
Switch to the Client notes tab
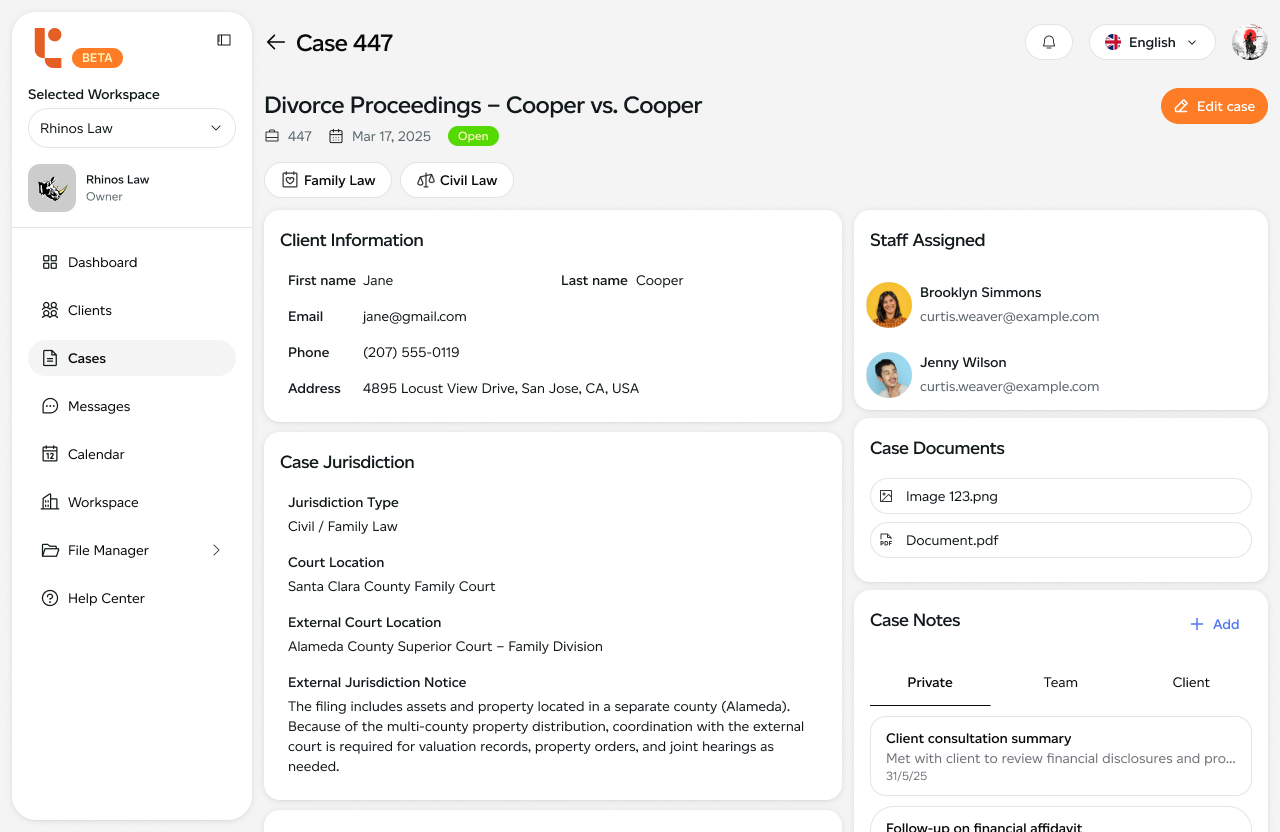[x=1190, y=682]
